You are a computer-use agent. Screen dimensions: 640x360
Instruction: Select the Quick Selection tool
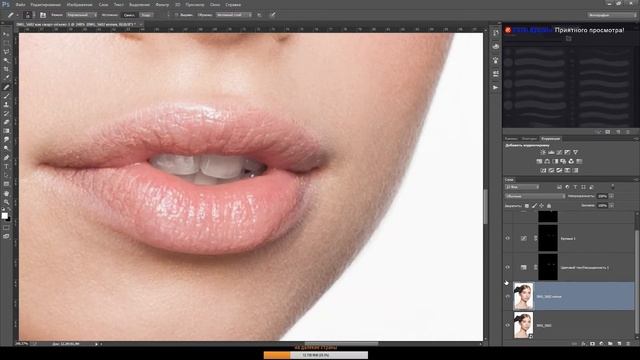6,60
